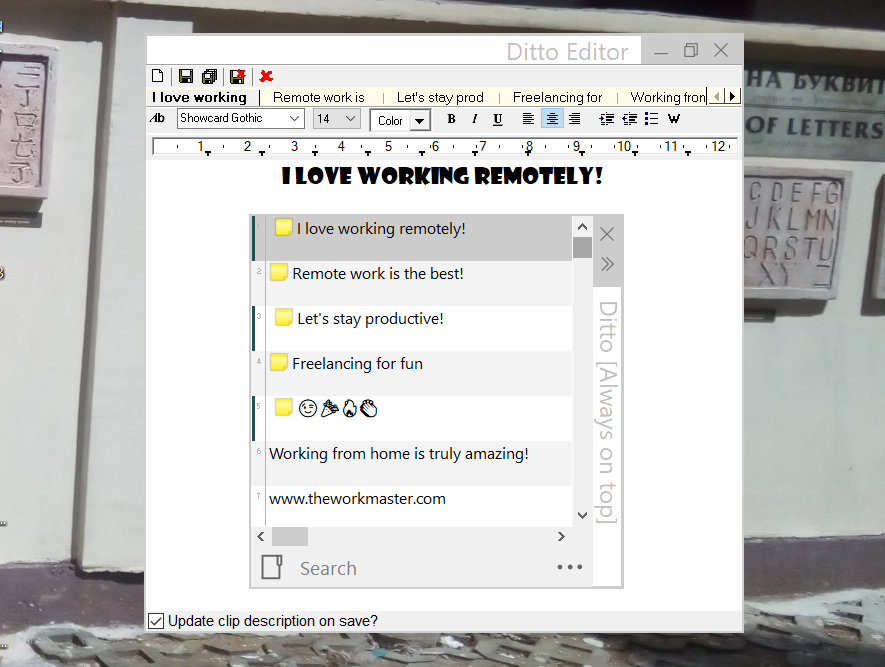Click the Save All icon
Screen dimensions: 885x667
pyautogui.click(x=209, y=76)
